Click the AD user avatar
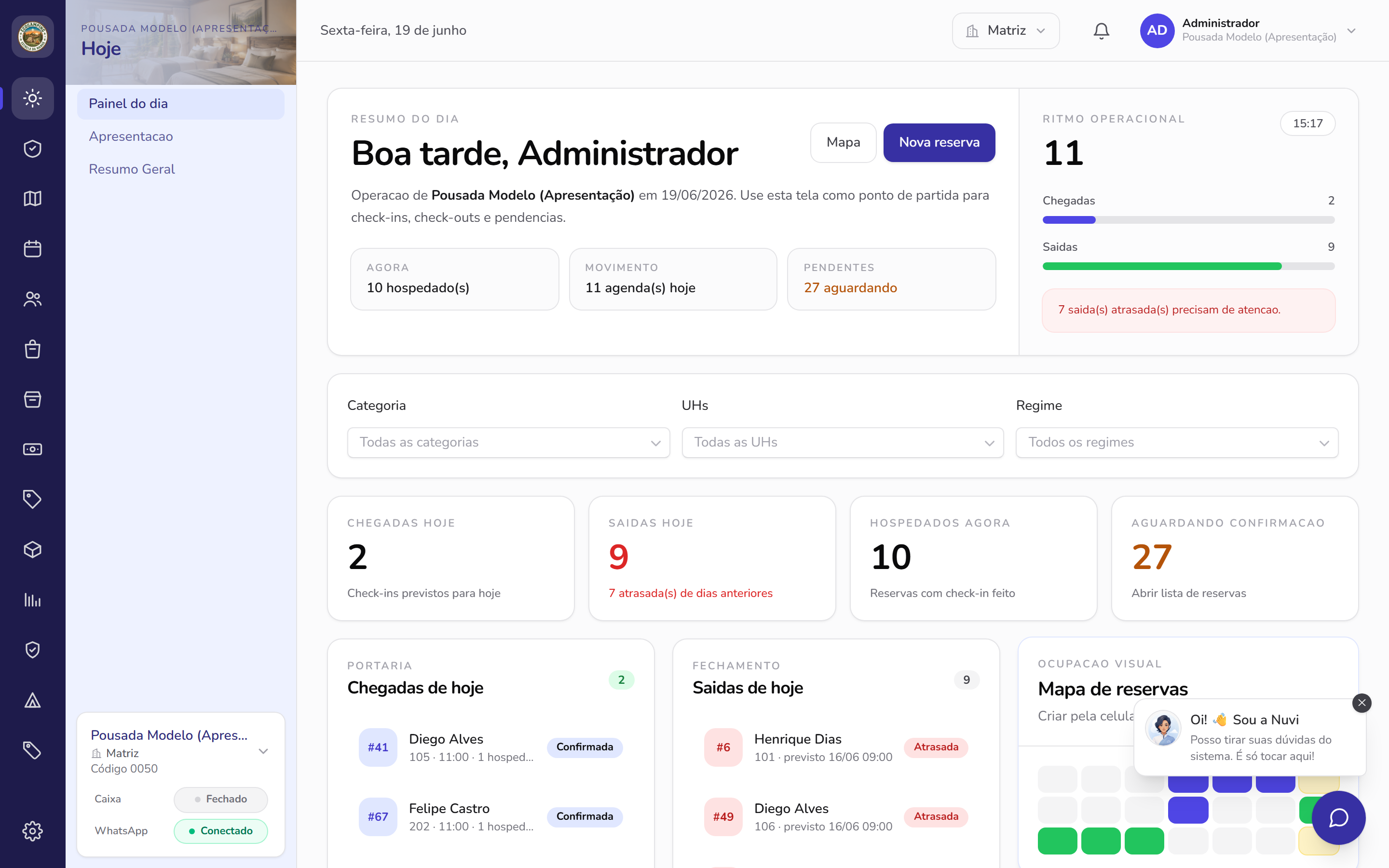The image size is (1389, 868). (1157, 30)
